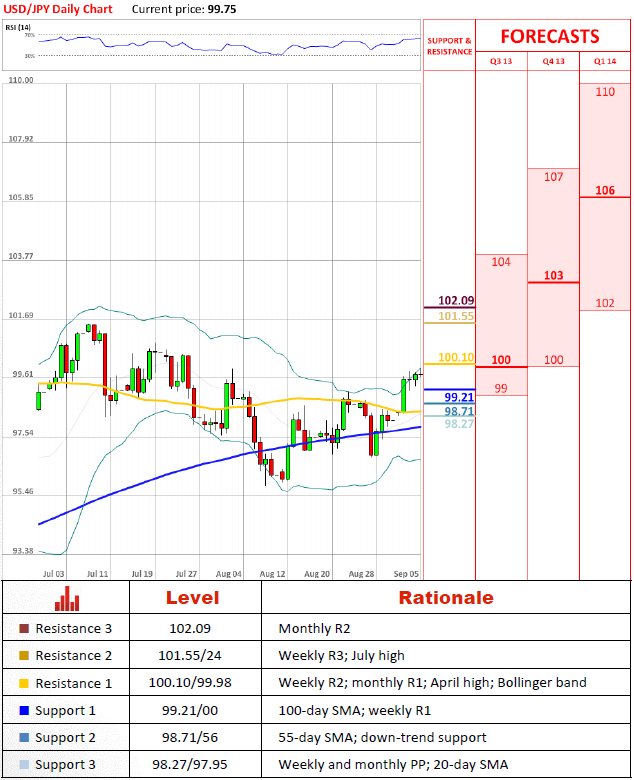634x780 pixels.
Task: Click the 99.21 support label beside the chart
Action: click(x=459, y=397)
